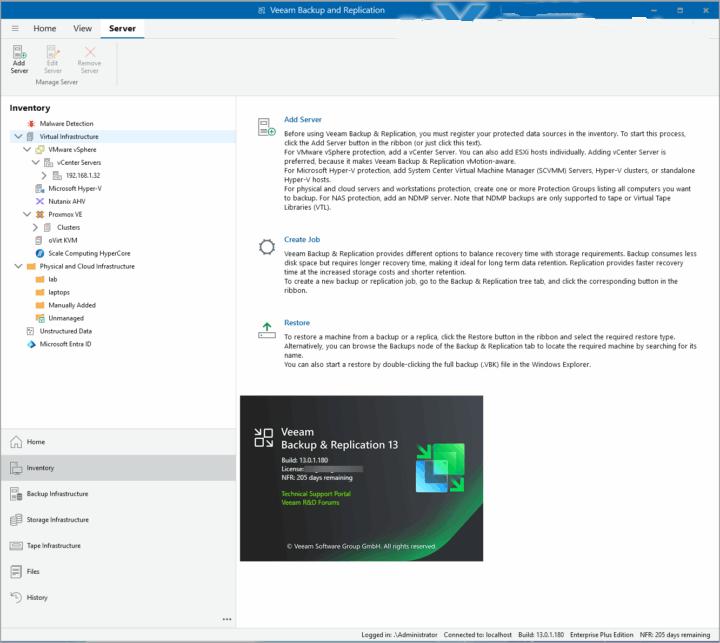Click 'Build: 13.0.1.180' in status bar

coord(541,635)
